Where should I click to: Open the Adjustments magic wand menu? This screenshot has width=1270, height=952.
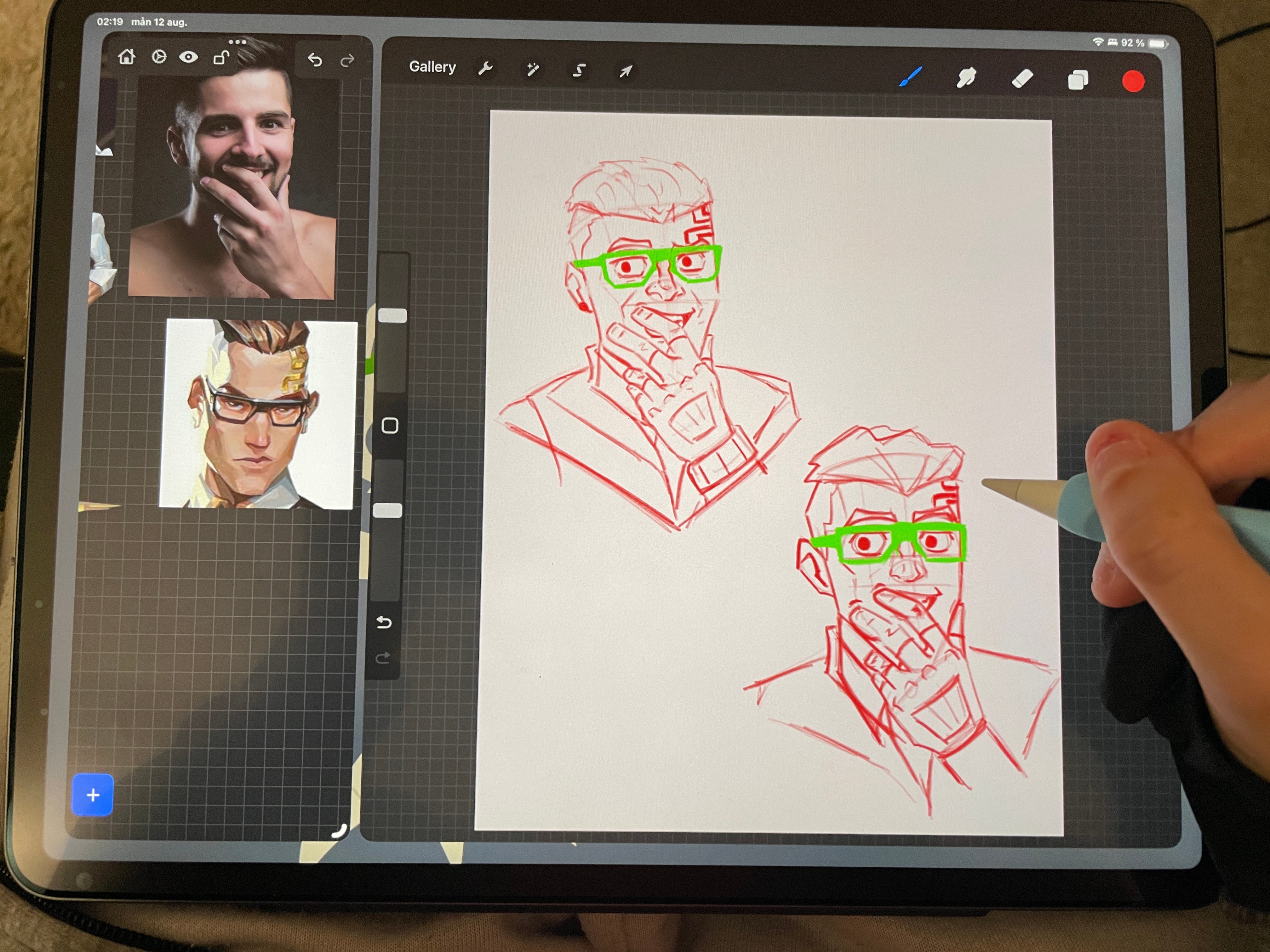(532, 70)
